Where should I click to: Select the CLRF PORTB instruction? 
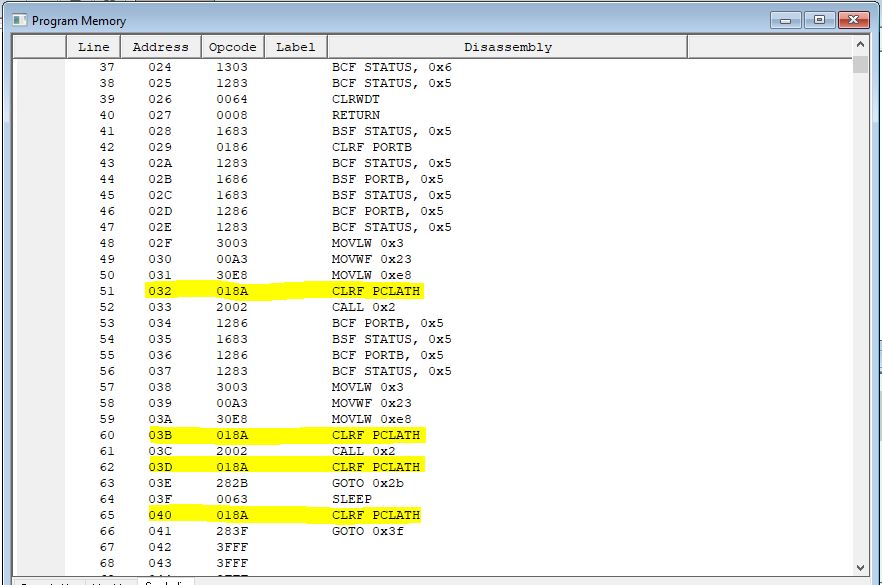click(x=372, y=147)
